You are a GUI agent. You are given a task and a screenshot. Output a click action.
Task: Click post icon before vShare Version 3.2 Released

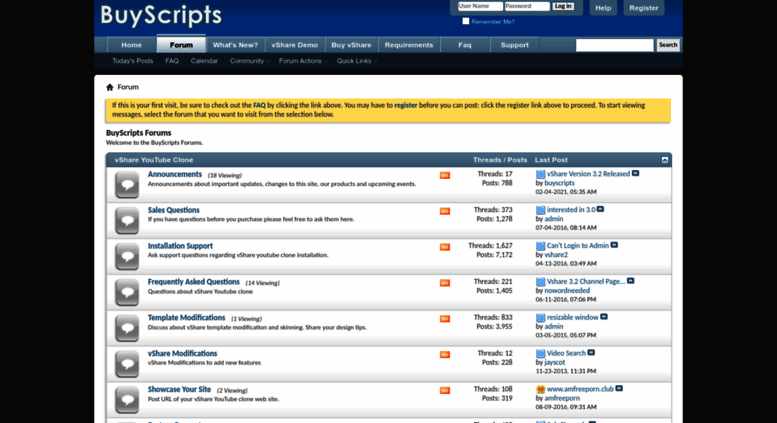tap(540, 174)
